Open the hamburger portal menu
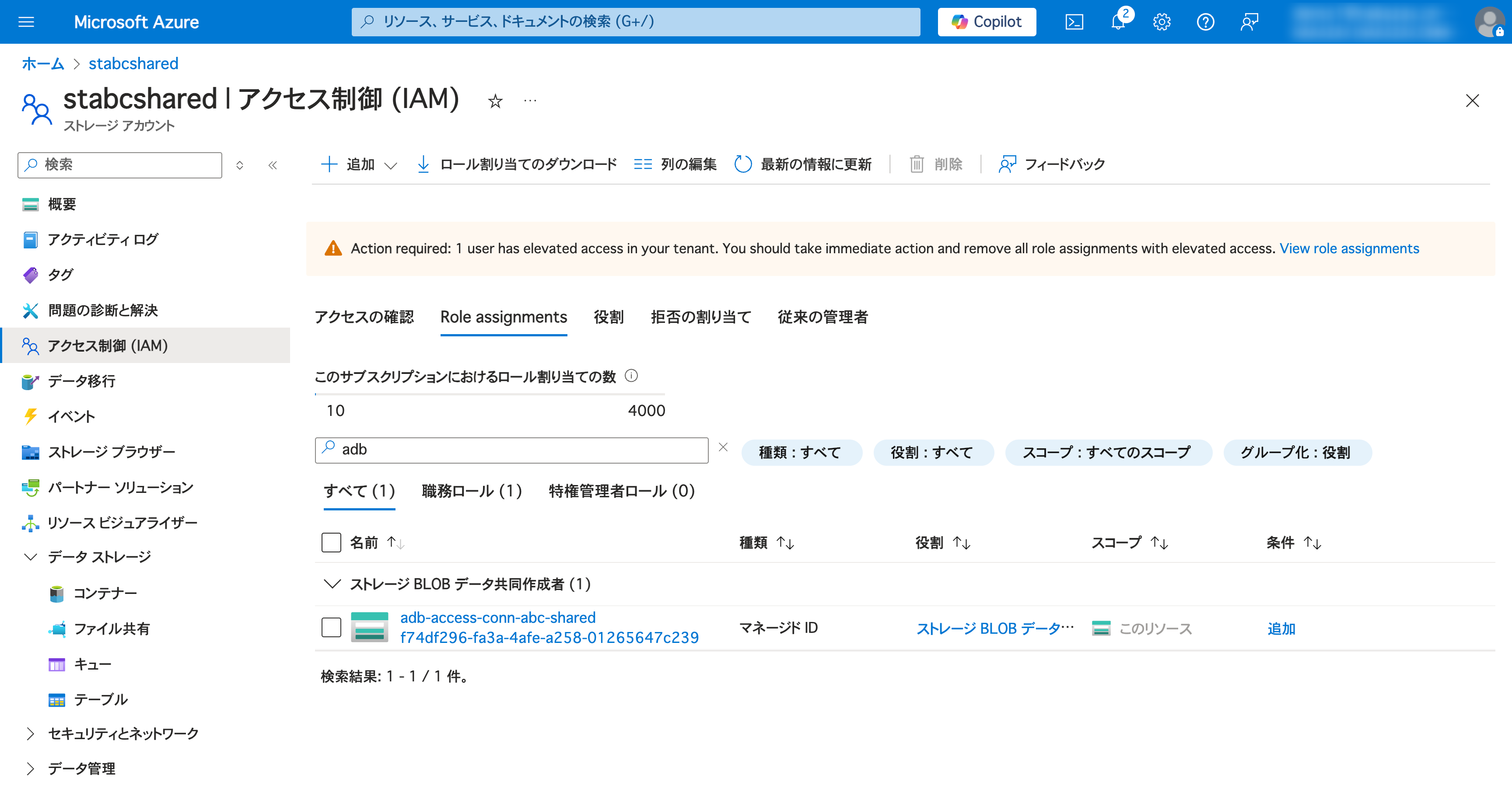Screen dimensions: 1512x796 (26, 22)
